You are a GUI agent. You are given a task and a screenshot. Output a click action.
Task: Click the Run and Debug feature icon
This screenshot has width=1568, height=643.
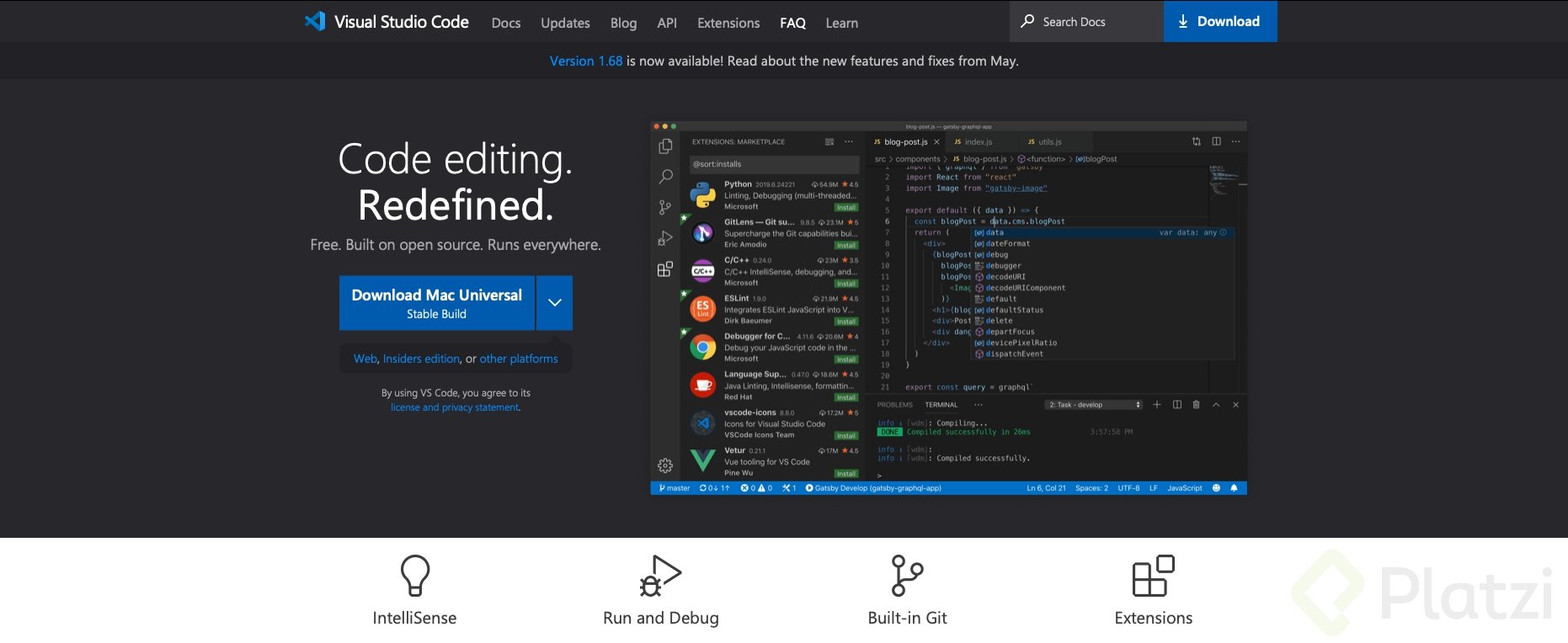660,576
